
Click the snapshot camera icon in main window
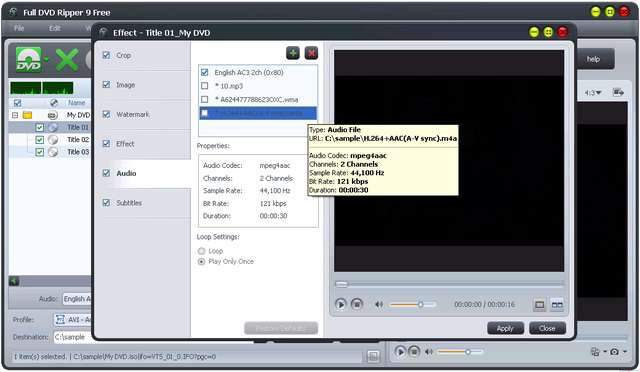point(614,352)
